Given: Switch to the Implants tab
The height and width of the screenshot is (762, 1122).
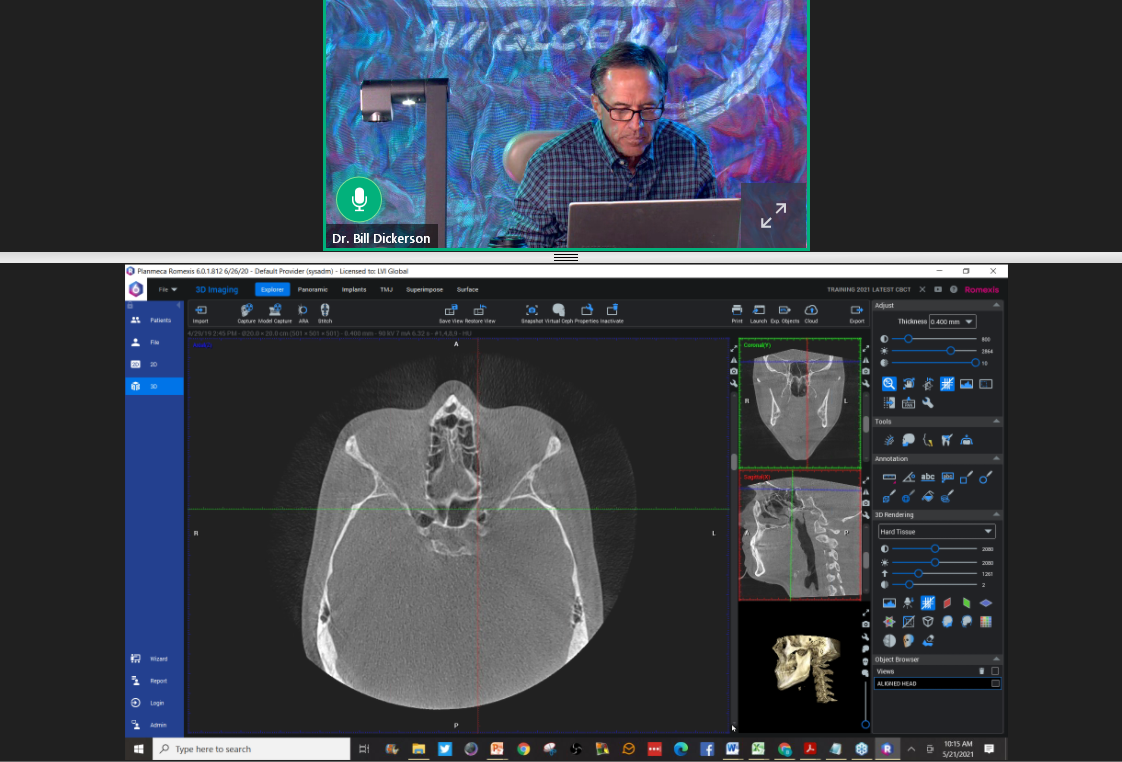Looking at the screenshot, I should pyautogui.click(x=353, y=290).
